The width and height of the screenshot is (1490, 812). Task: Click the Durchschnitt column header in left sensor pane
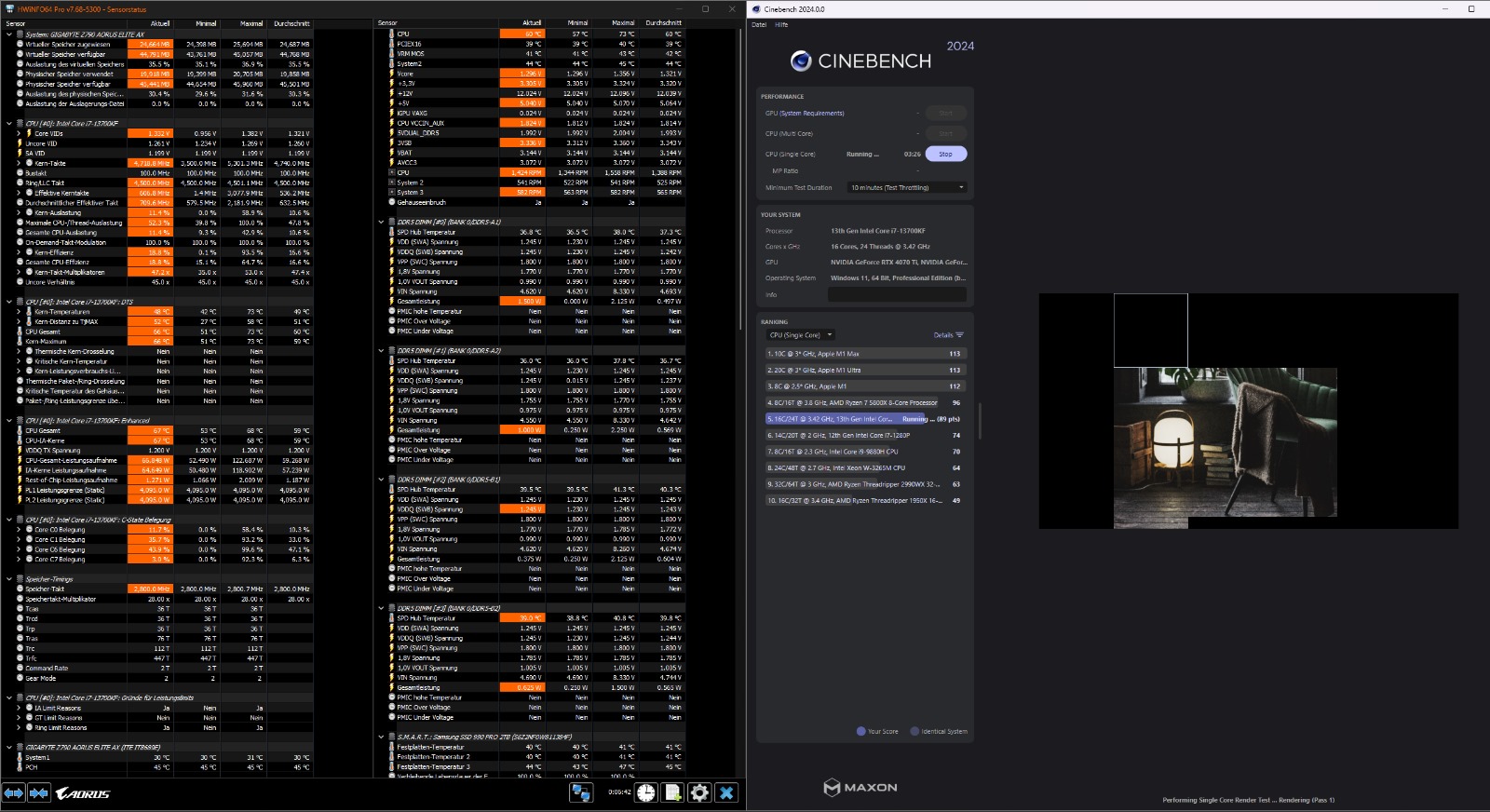tap(292, 23)
